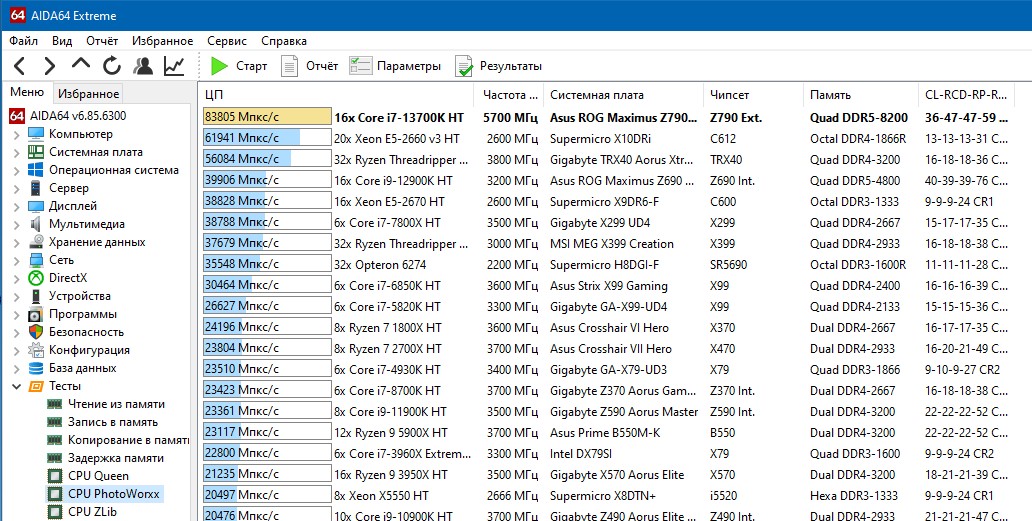Click the Результаты checkmark document icon
Screen dimensions: 1032x521
click(x=464, y=66)
